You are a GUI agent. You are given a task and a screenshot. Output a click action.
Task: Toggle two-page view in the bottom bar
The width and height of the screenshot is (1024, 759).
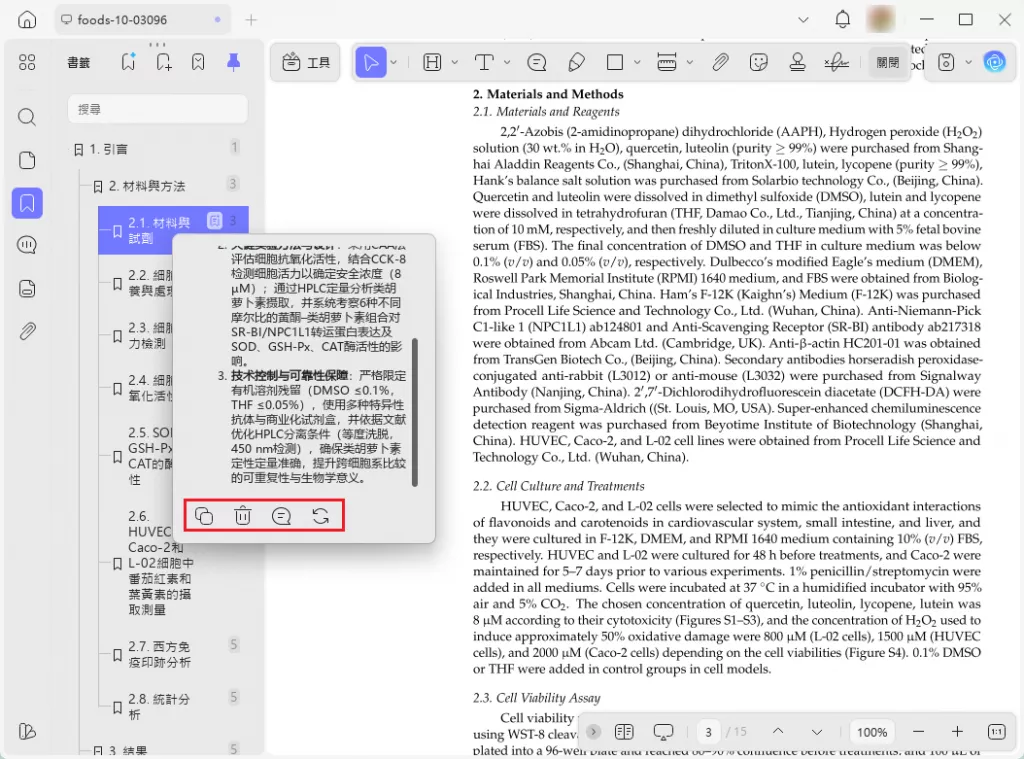coord(624,732)
